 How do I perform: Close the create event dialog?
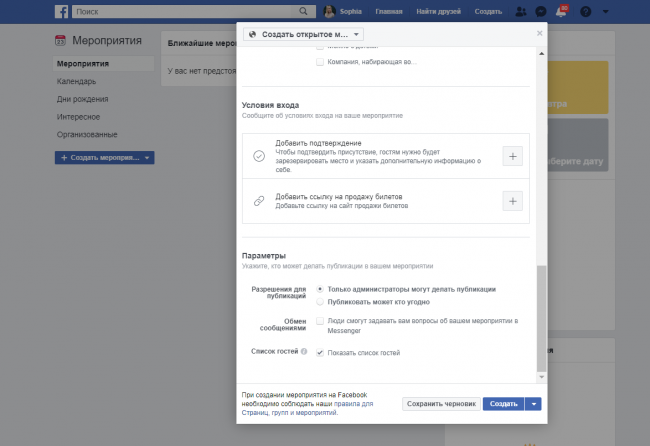pyautogui.click(x=540, y=33)
